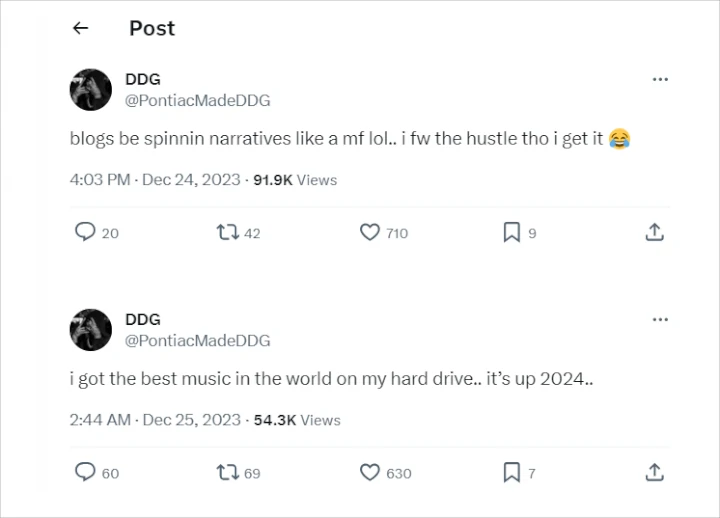Screen dimensions: 720x518
Task: Open the 2:44 AM Dec 25, 2023 timestamp
Action: coord(155,420)
